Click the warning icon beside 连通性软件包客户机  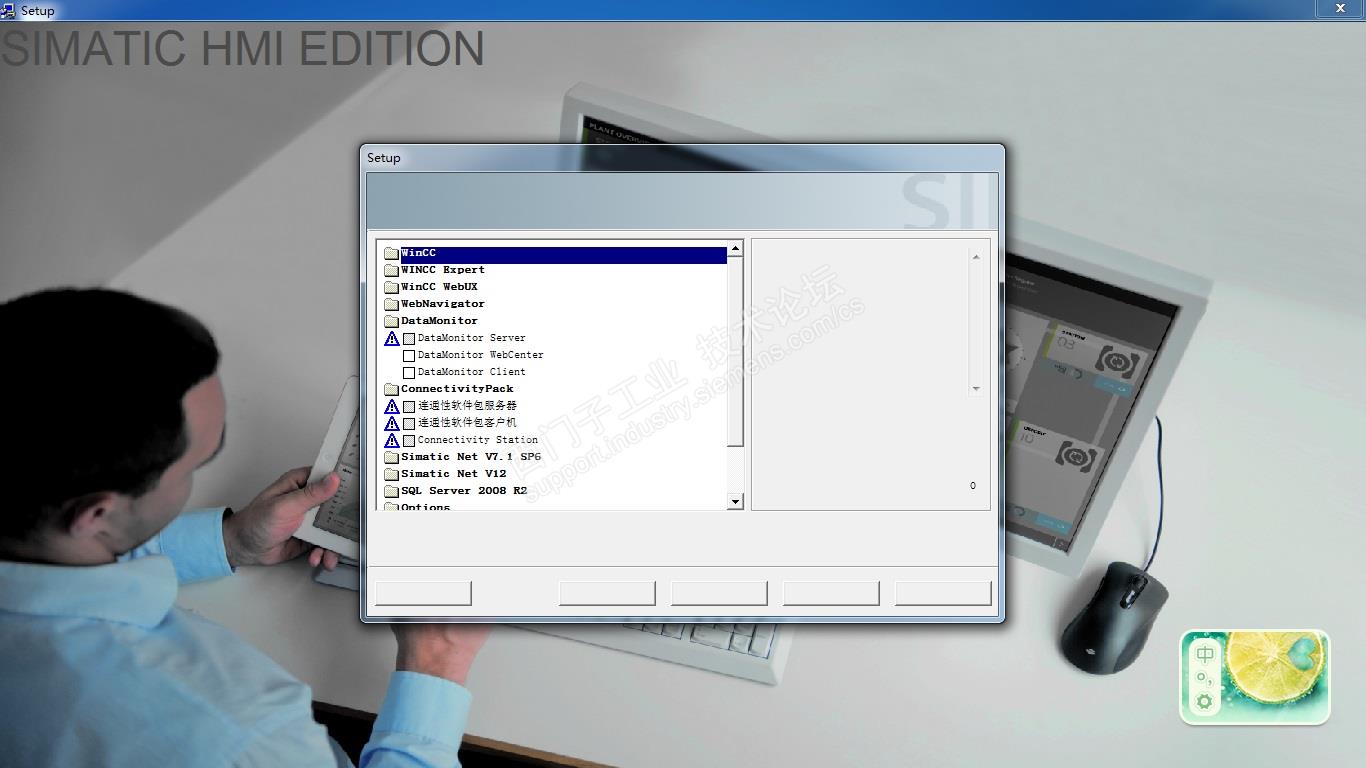[x=392, y=424]
